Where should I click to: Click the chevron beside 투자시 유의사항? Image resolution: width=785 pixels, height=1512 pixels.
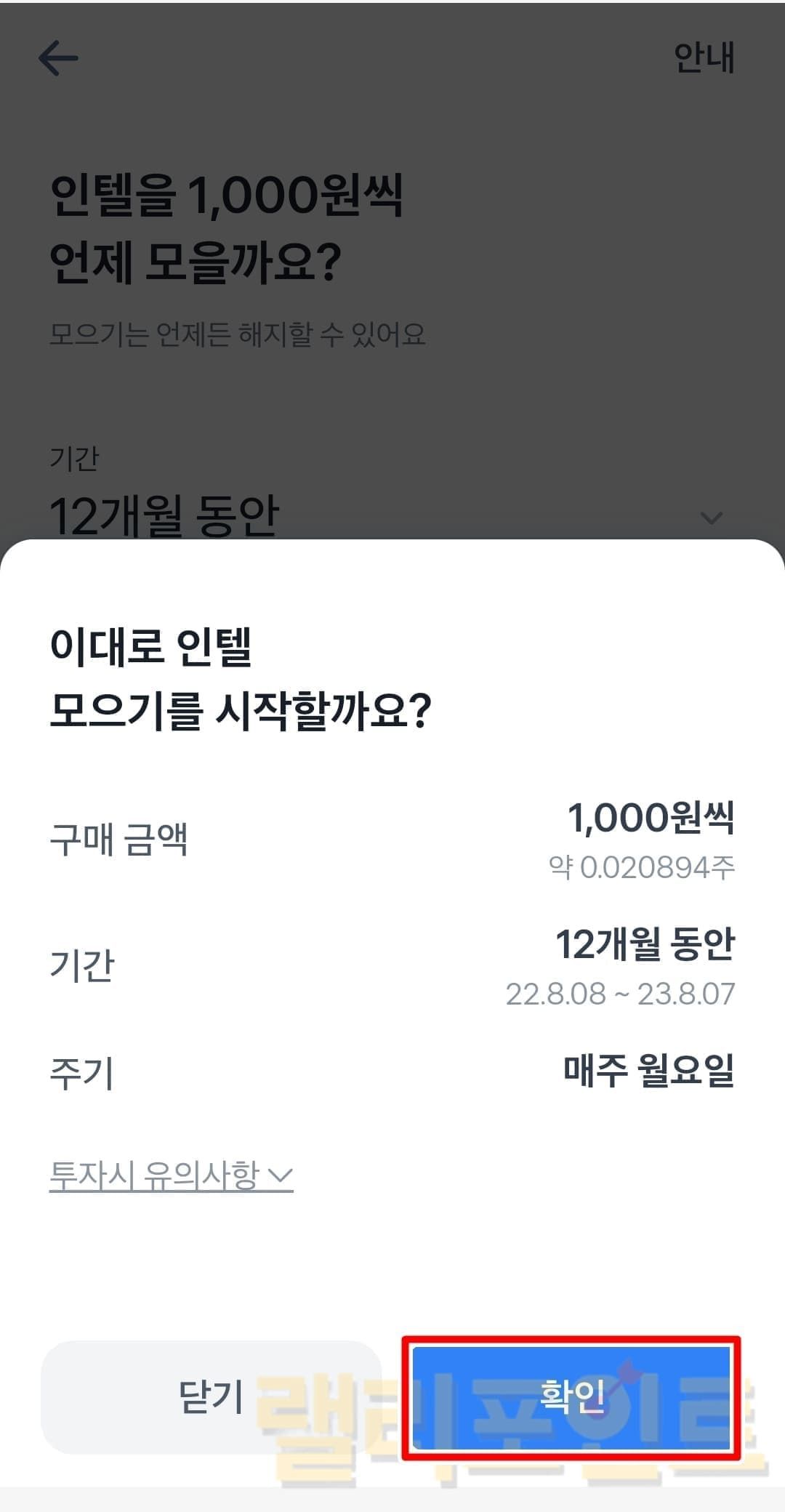click(281, 1175)
